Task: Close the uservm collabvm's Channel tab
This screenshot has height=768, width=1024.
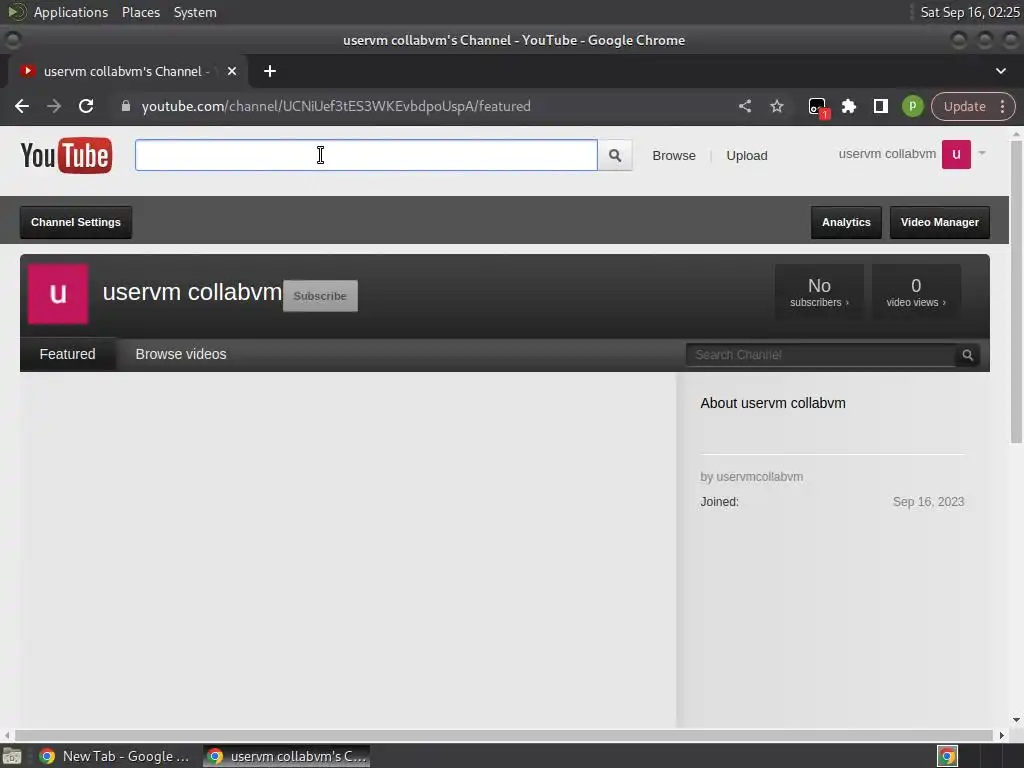Action: 232,71
